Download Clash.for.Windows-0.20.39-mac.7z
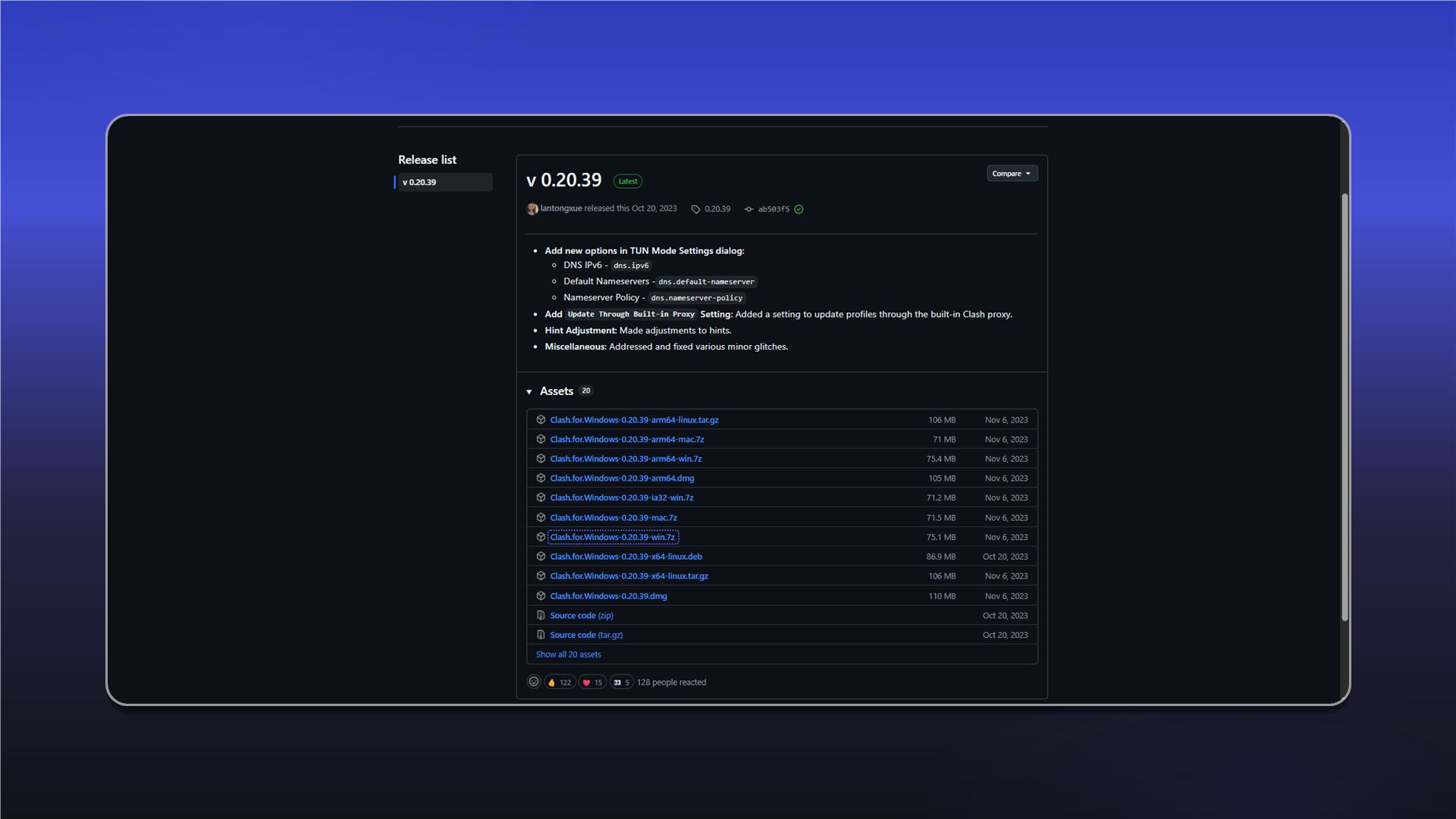The height and width of the screenshot is (819, 1456). (x=613, y=518)
